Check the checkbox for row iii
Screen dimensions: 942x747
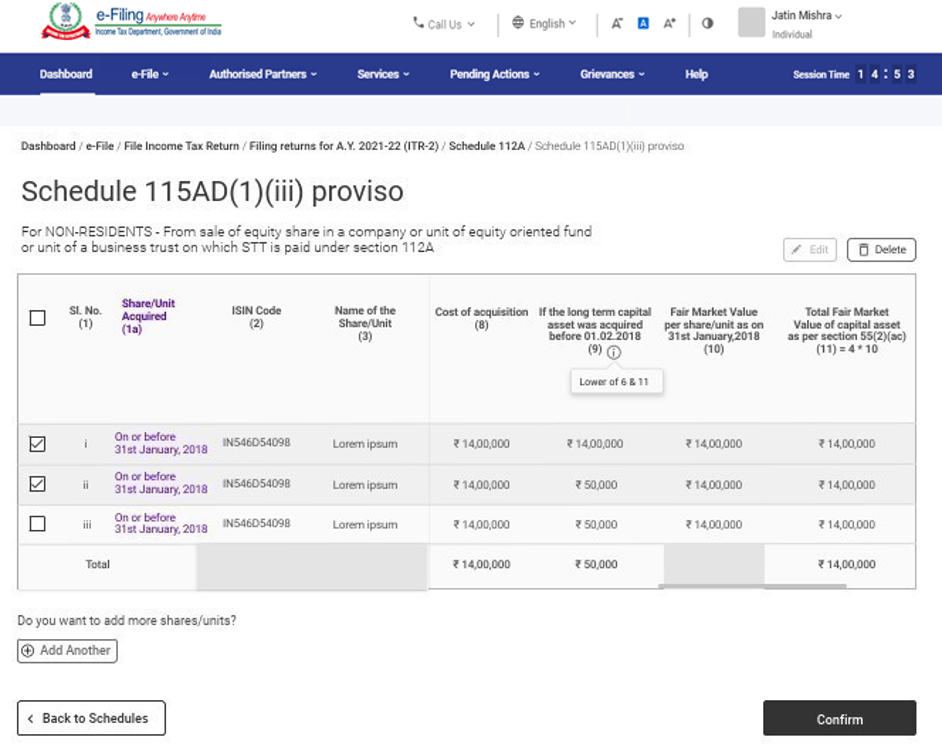[37, 524]
